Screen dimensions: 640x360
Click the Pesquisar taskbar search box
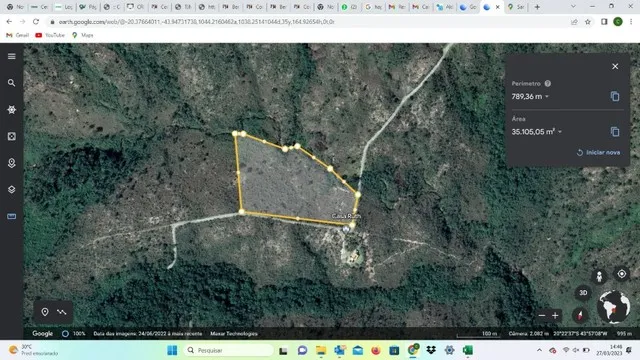(x=228, y=350)
